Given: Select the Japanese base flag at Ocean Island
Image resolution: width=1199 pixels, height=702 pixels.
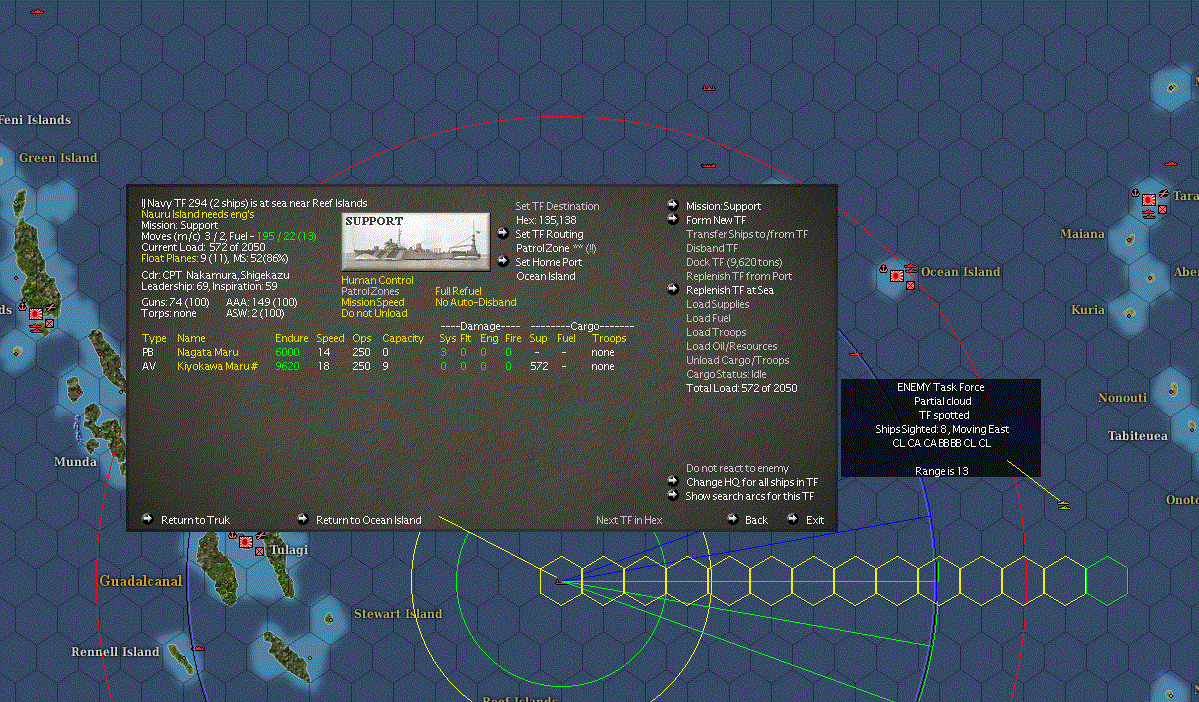Looking at the screenshot, I should [897, 275].
